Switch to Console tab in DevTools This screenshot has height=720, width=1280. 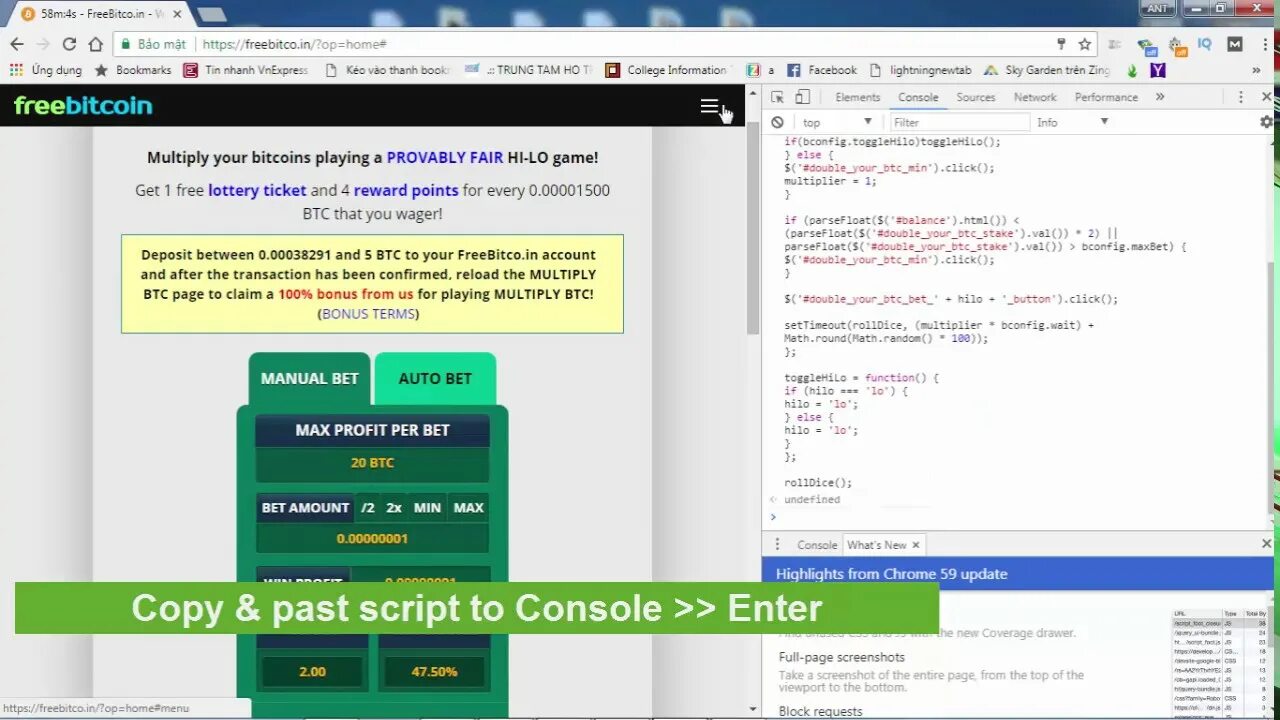[x=918, y=97]
